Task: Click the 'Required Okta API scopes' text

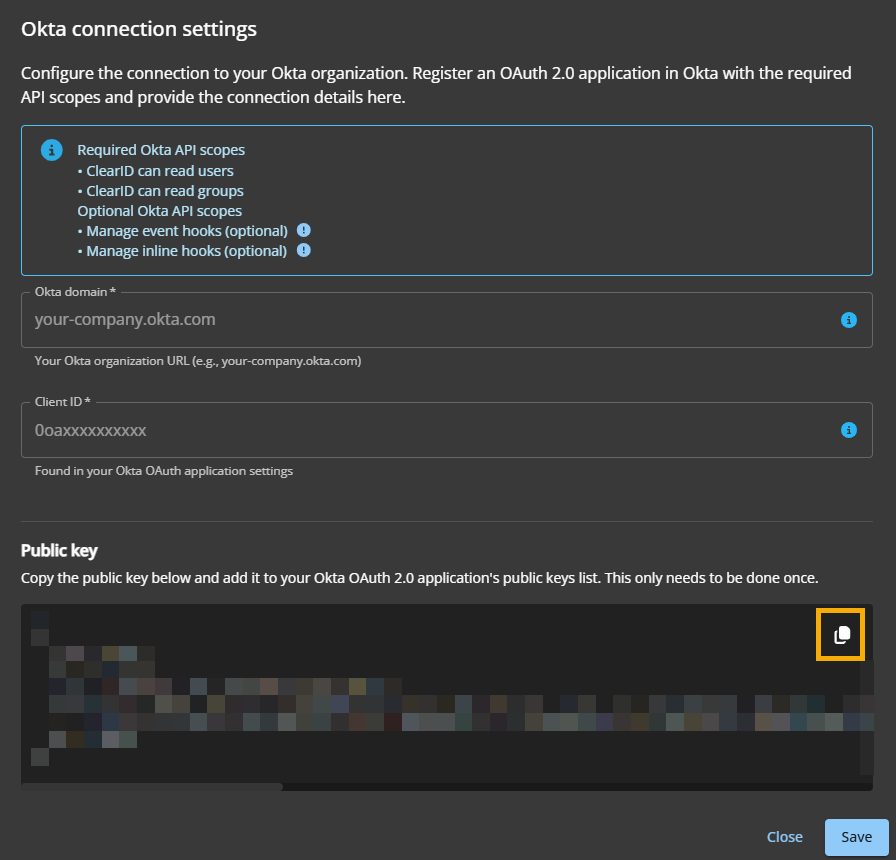Action: click(161, 150)
